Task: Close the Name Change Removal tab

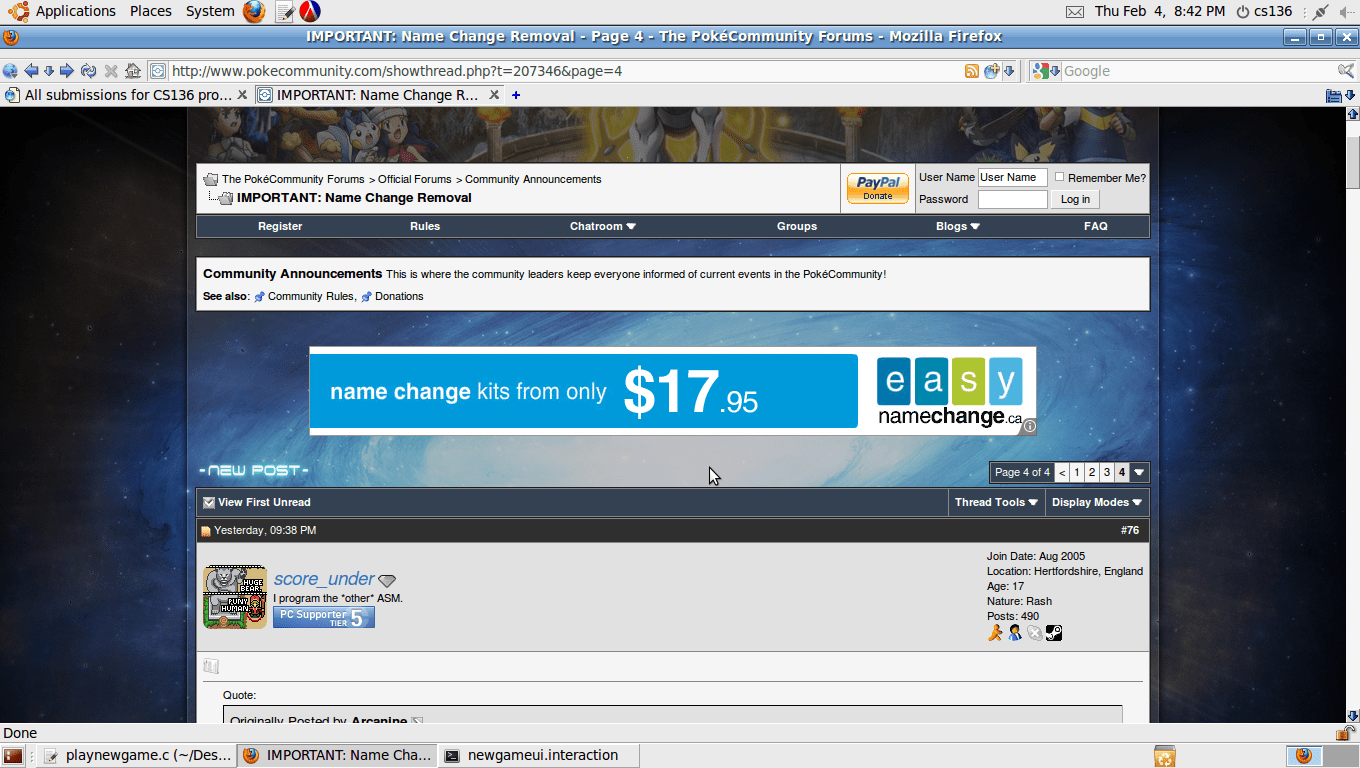Action: click(494, 95)
